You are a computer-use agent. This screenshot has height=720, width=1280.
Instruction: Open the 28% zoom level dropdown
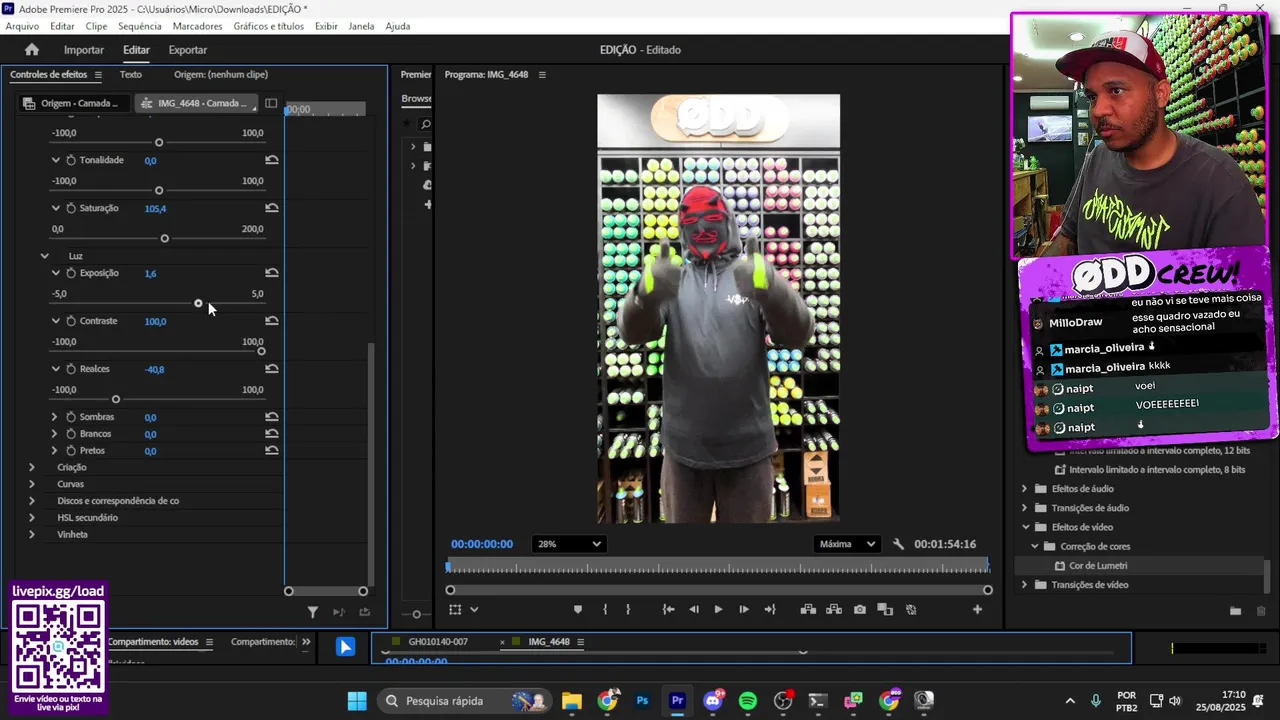tap(569, 544)
